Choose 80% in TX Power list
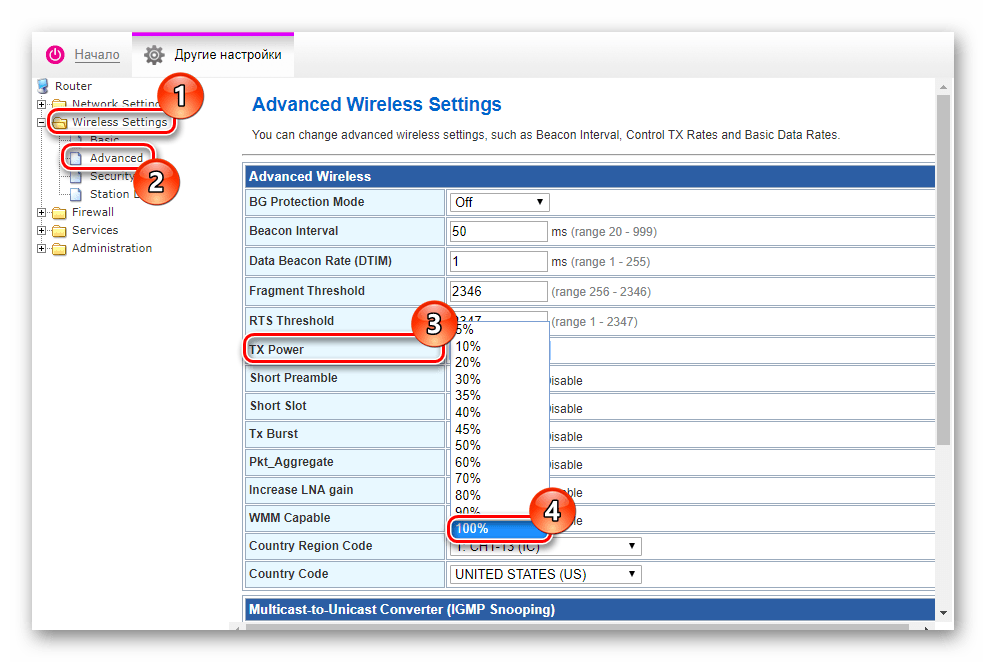The width and height of the screenshot is (986, 662). point(499,495)
